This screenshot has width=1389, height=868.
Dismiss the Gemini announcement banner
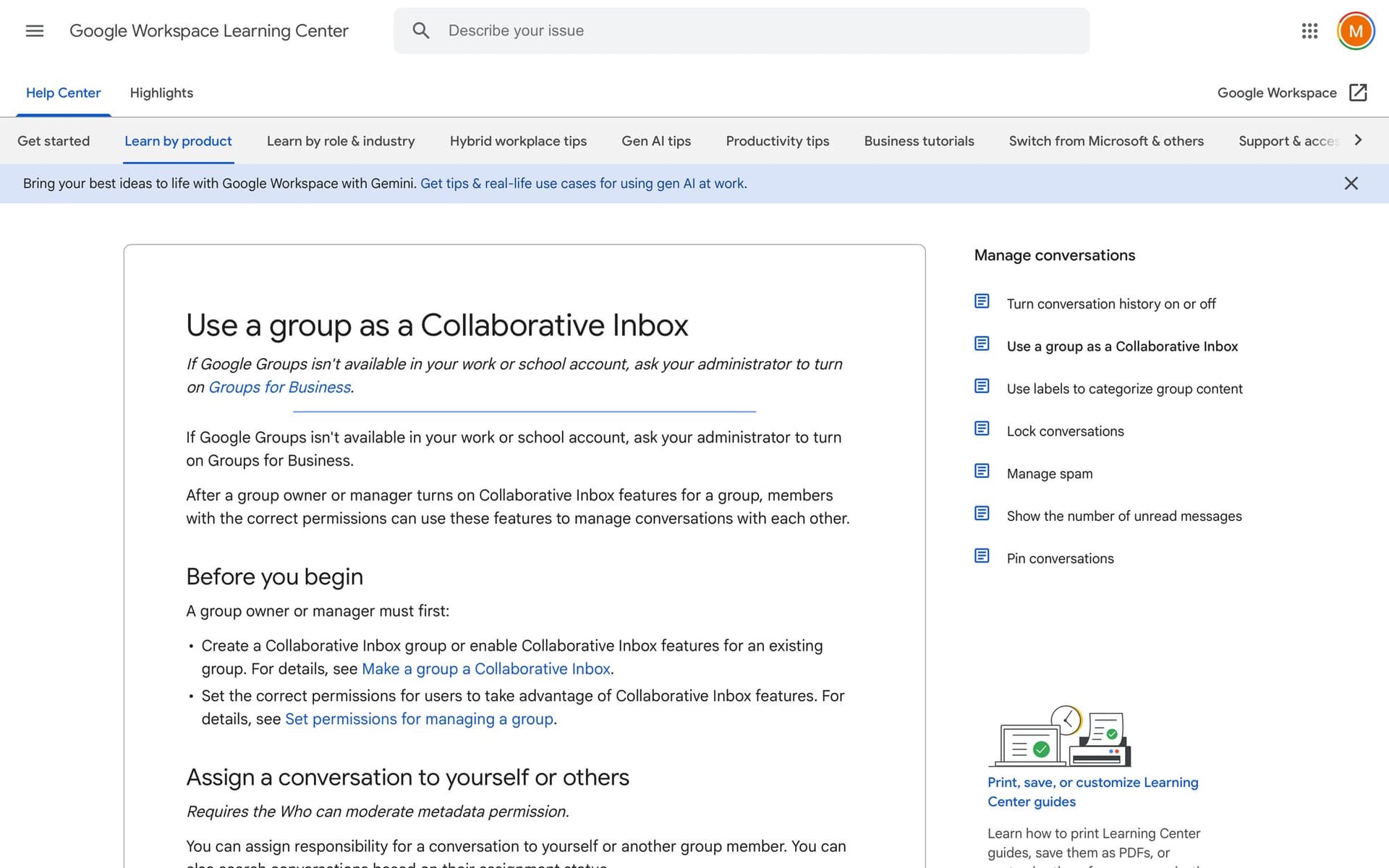click(1351, 183)
